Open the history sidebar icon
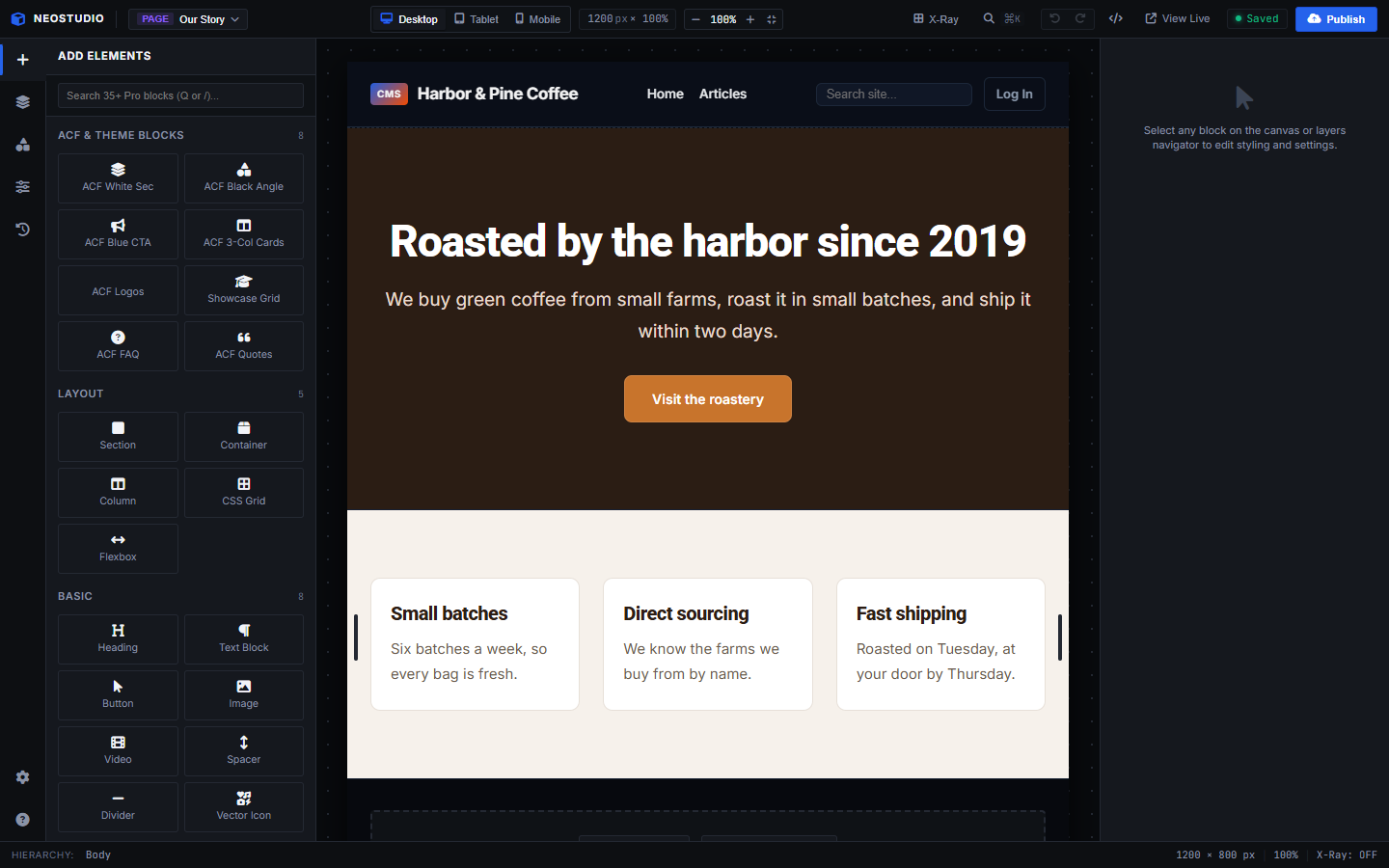The height and width of the screenshot is (868, 1389). coord(22,230)
